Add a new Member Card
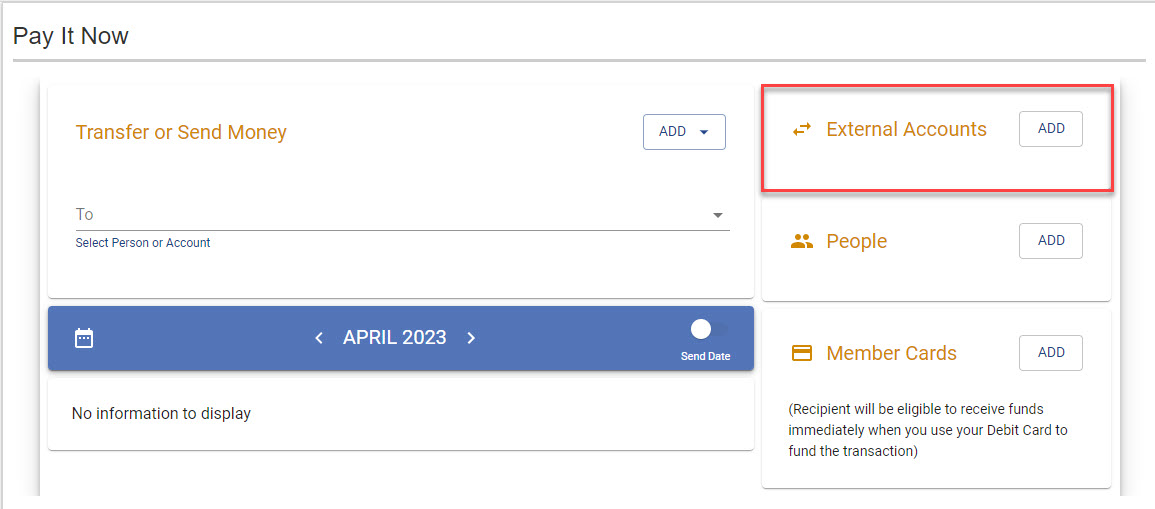This screenshot has height=509, width=1155. [x=1050, y=353]
